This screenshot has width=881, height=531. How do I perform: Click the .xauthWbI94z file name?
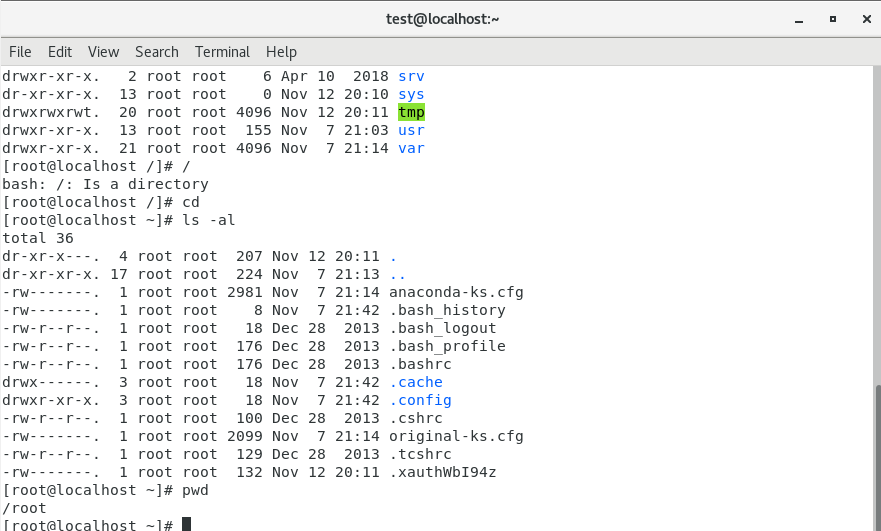443,472
